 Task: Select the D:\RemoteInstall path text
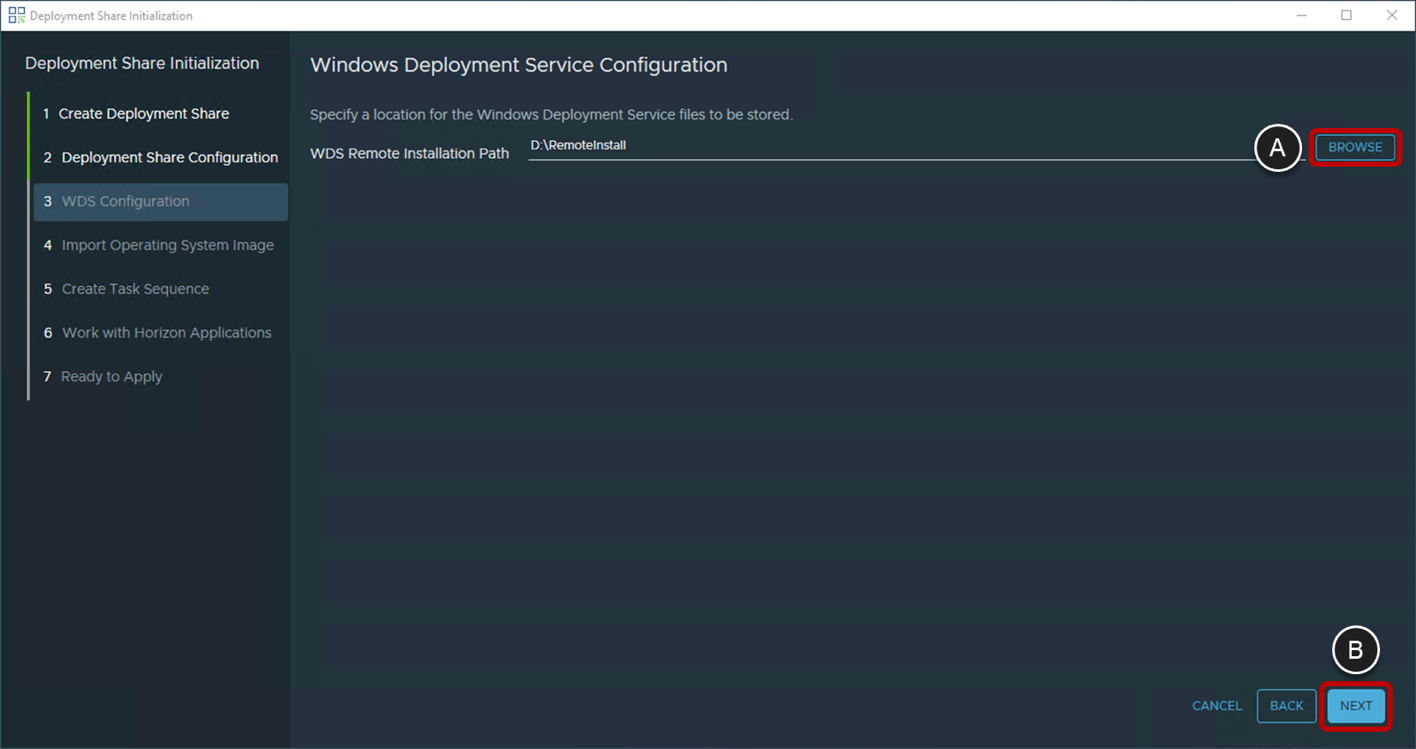tap(577, 144)
